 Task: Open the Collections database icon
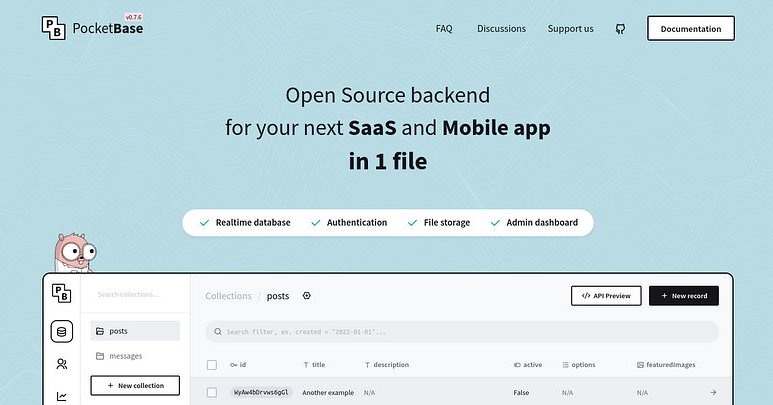tap(62, 332)
